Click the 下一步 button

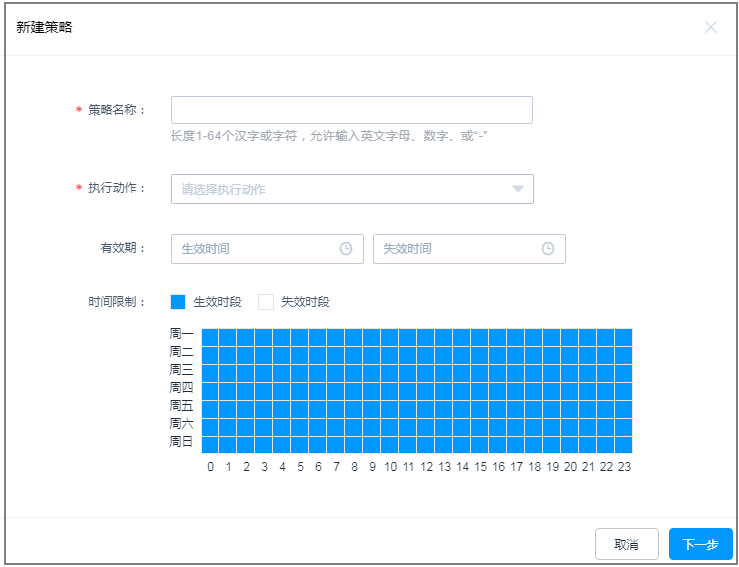[x=700, y=544]
